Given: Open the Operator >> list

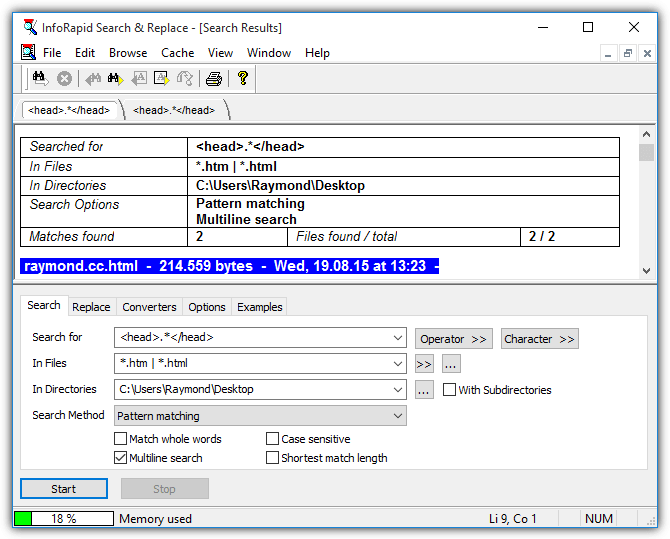Looking at the screenshot, I should pos(454,339).
